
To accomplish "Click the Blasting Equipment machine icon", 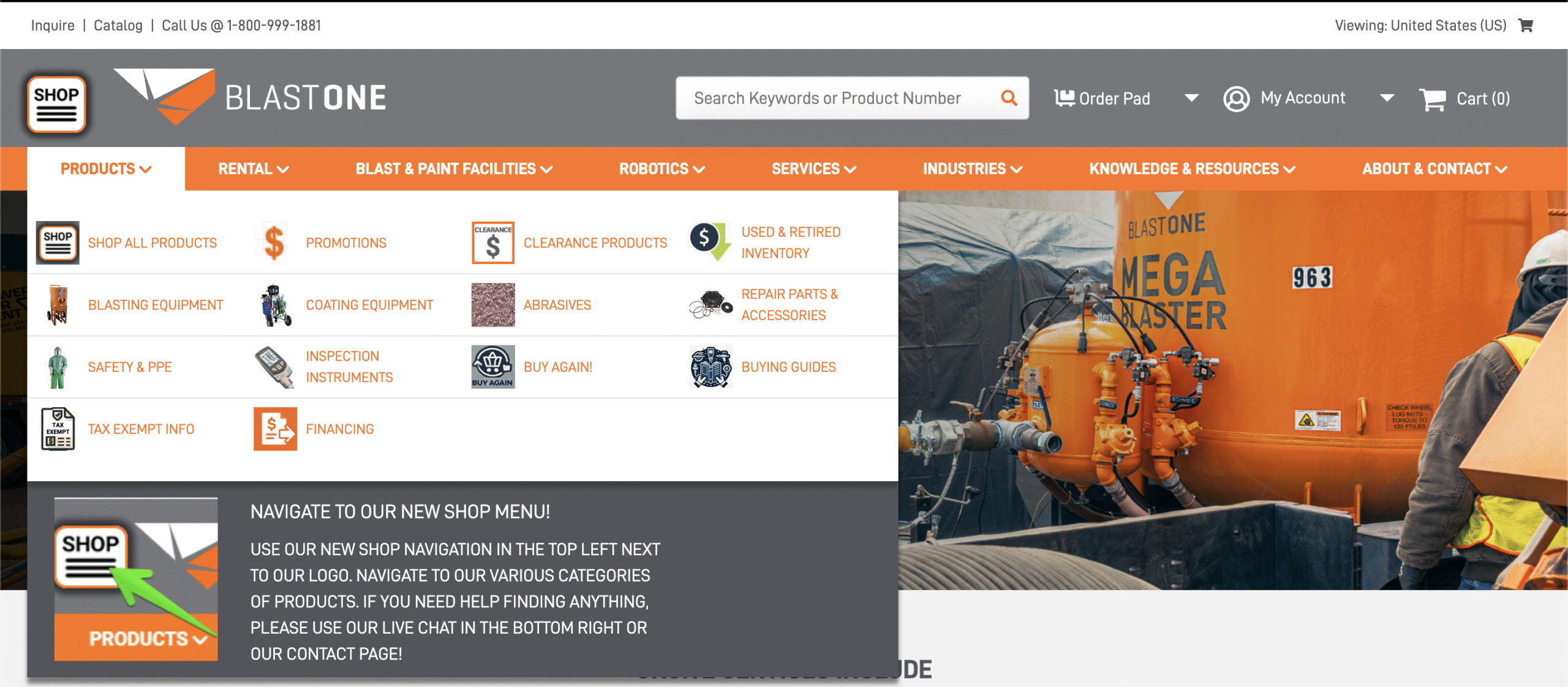I will [58, 304].
